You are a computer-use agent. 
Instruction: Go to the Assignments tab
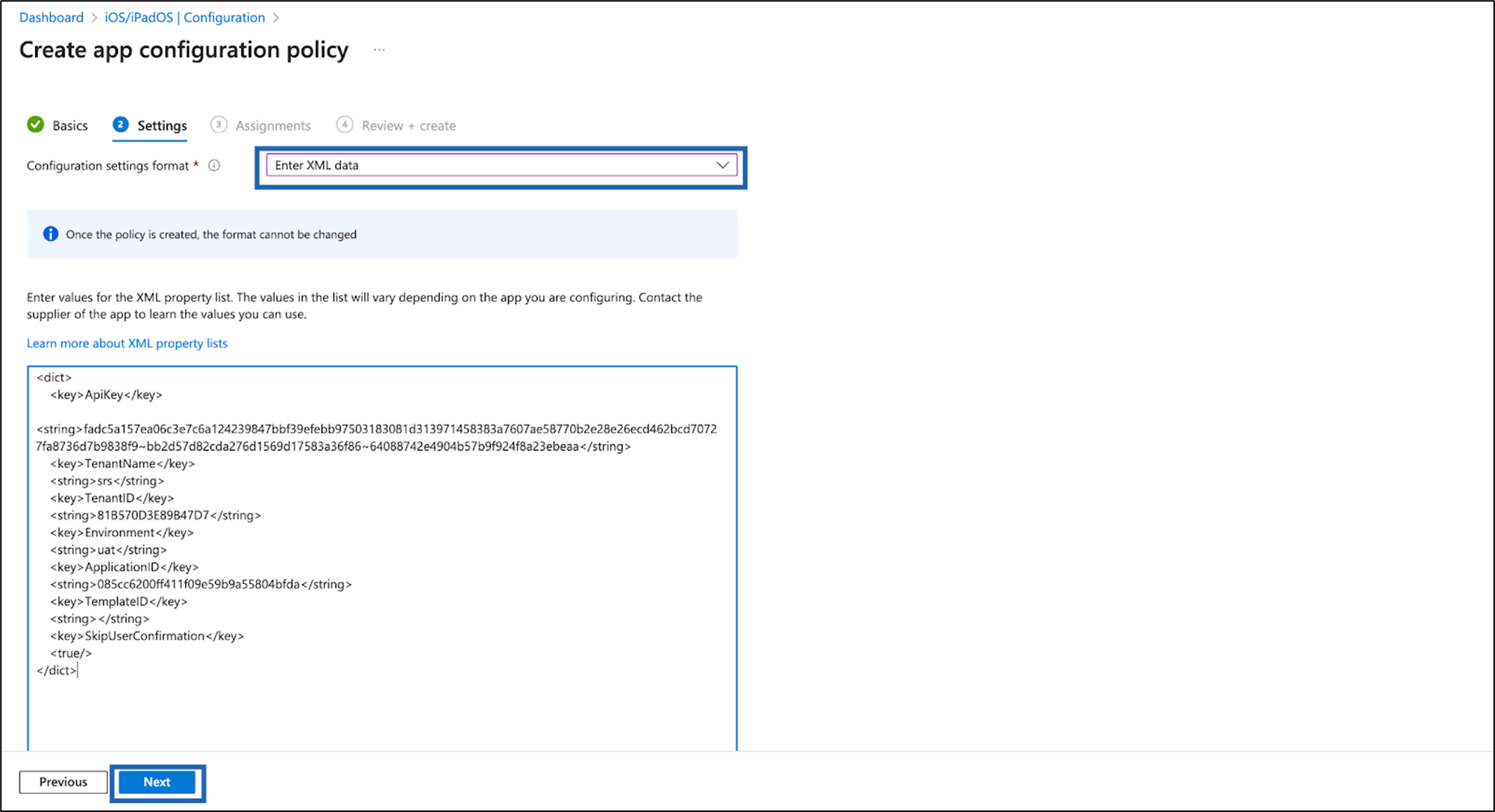[273, 126]
